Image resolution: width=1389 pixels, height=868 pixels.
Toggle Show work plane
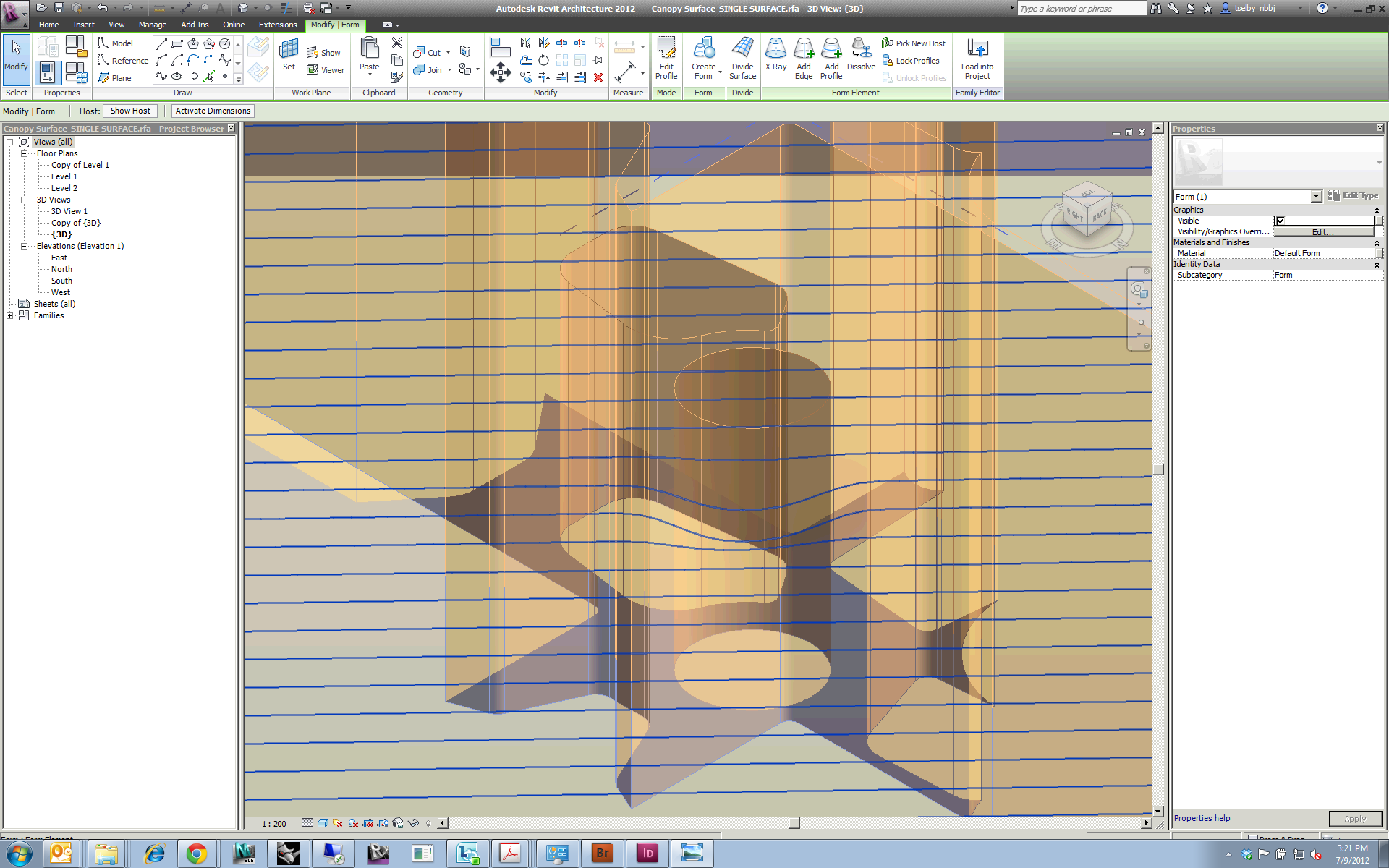323,53
